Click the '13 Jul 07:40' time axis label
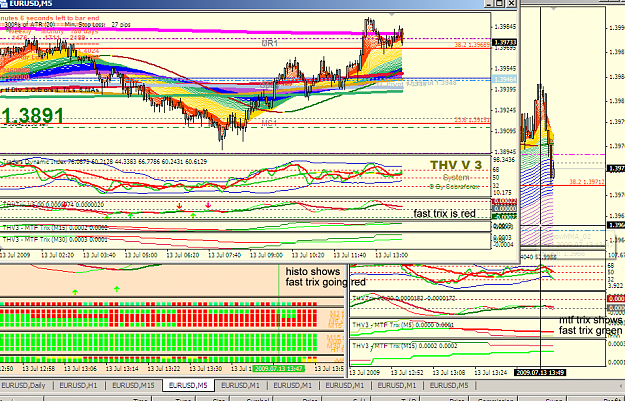Screen dimensions: 625x401 pyautogui.click(x=224, y=255)
